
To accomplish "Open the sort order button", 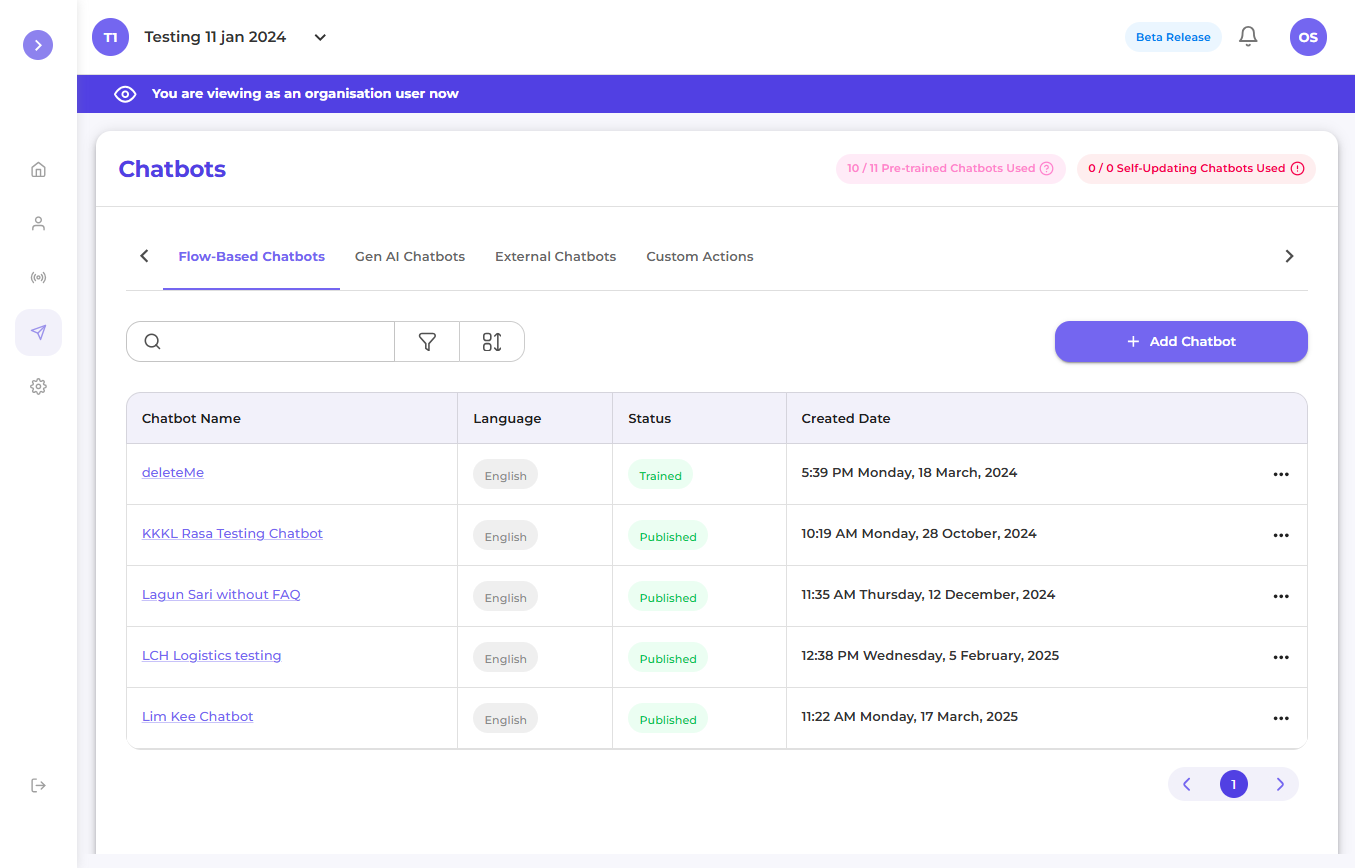I will 492,341.
